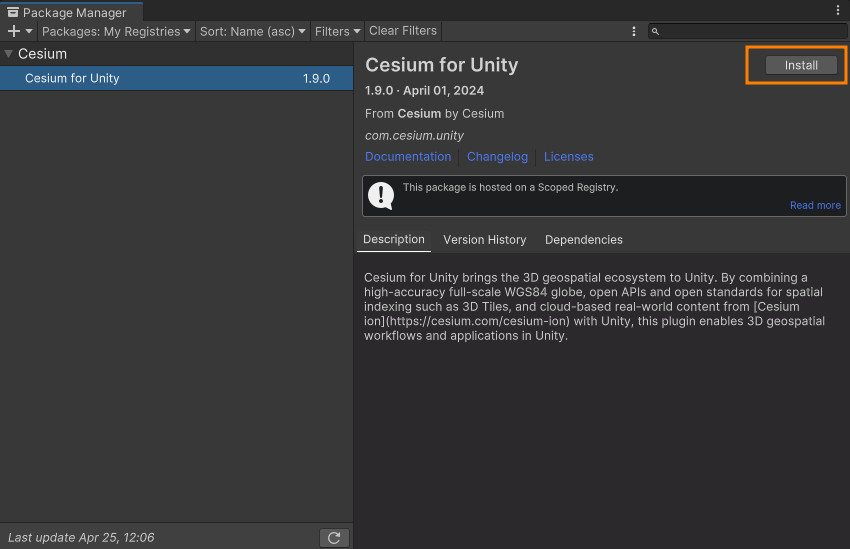Screen dimensions: 850x549
Task: Click the search magnifier icon
Action: (656, 32)
